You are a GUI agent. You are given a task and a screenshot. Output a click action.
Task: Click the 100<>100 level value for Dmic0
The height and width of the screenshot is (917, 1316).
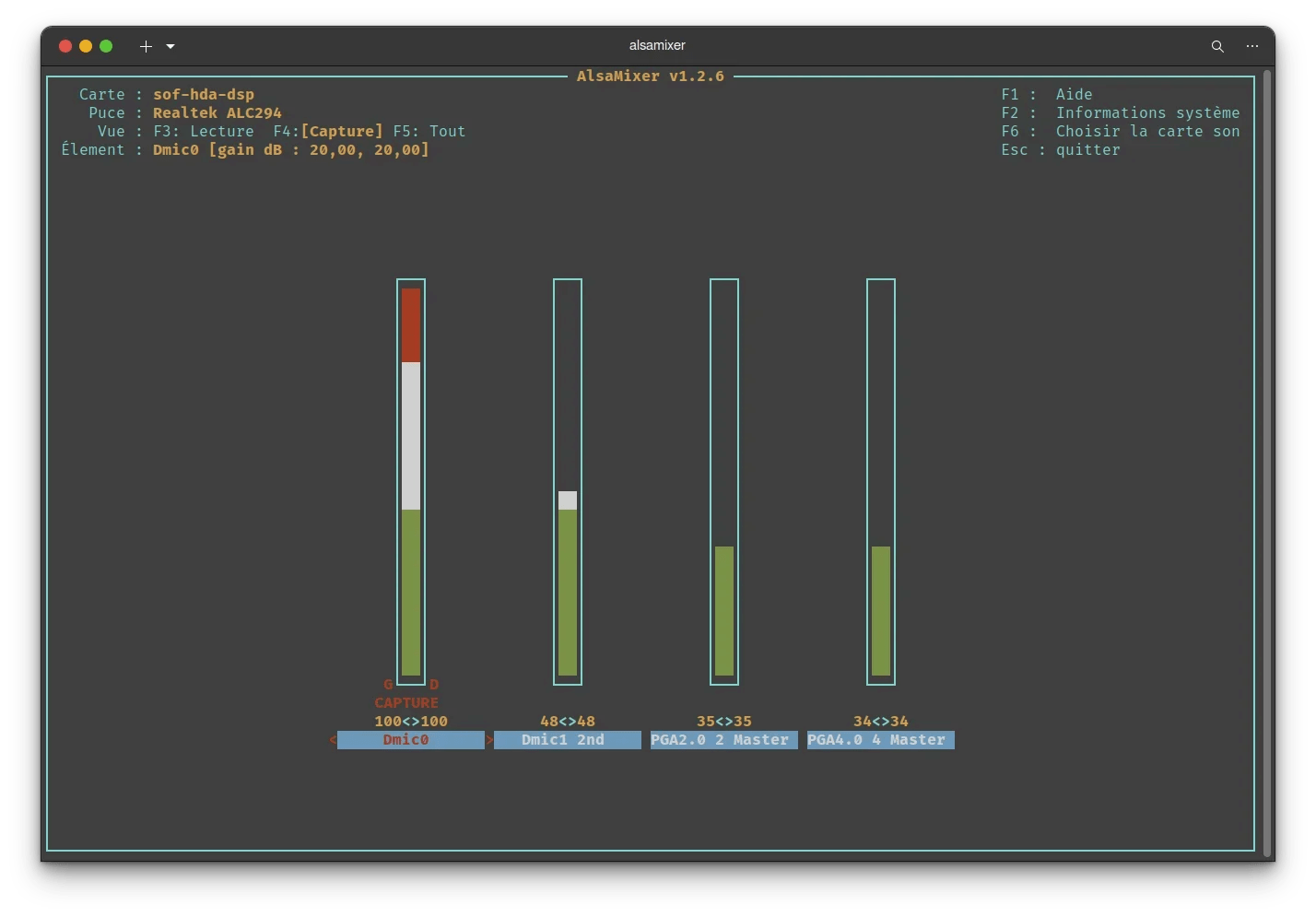411,722
